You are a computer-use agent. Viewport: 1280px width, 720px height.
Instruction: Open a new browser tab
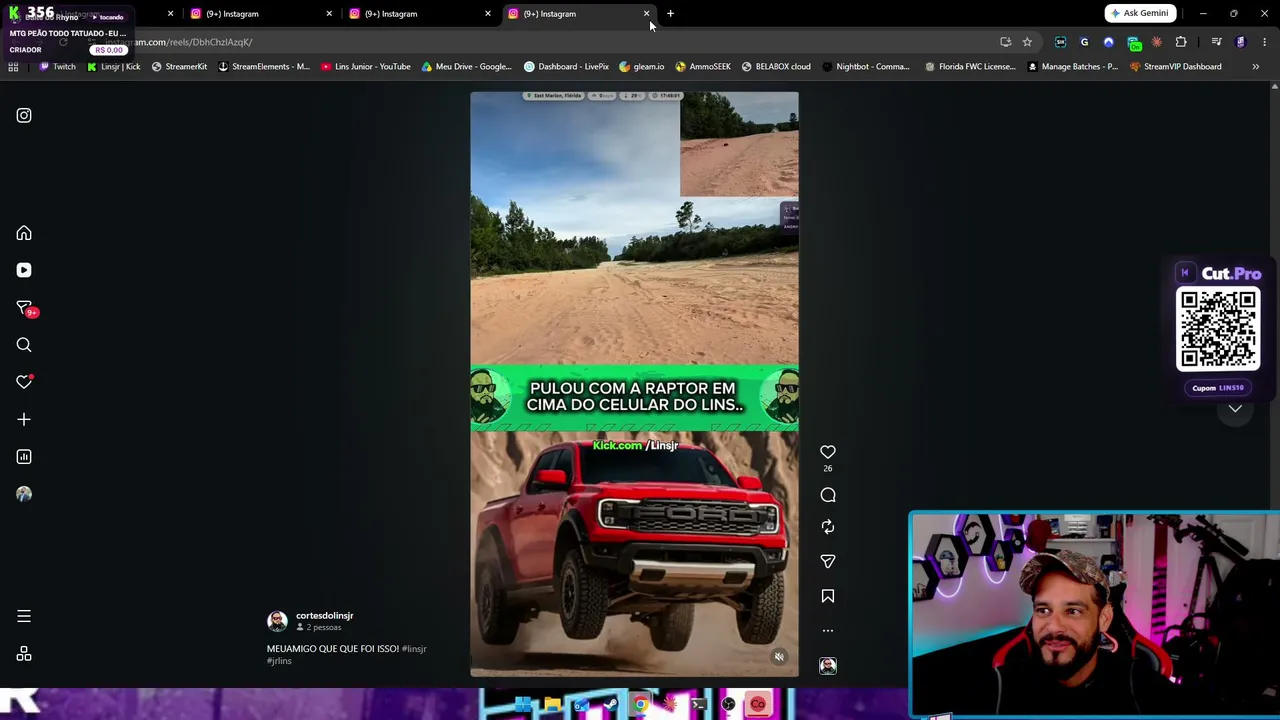click(x=670, y=14)
